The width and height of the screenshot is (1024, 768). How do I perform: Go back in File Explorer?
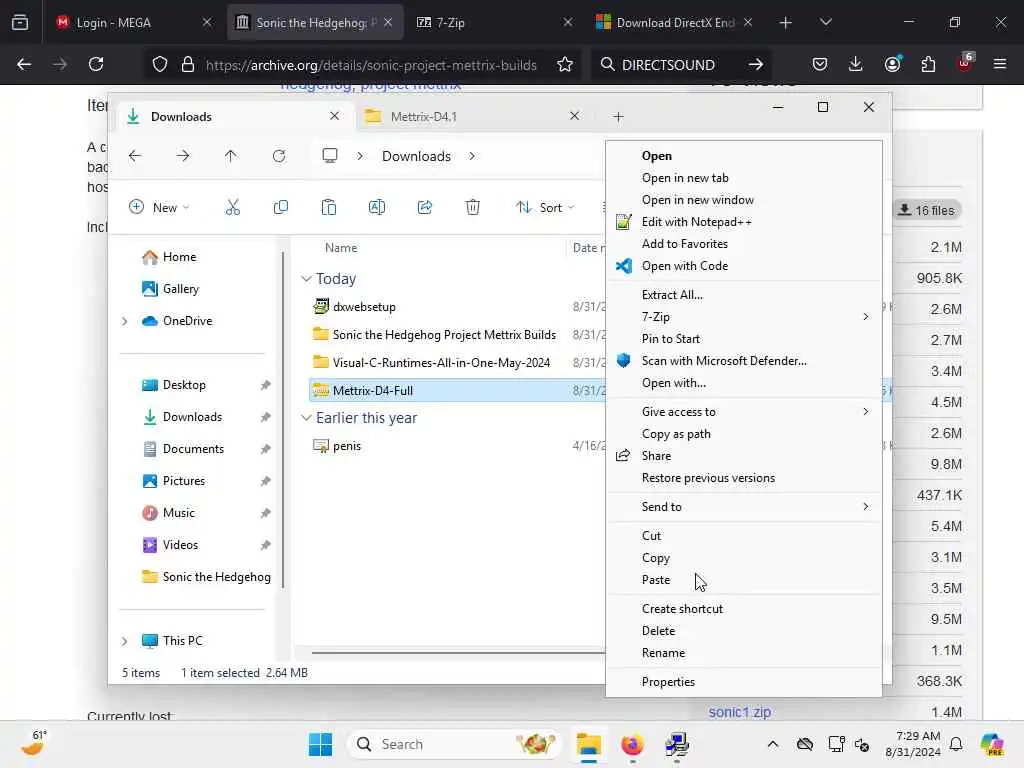coord(135,156)
